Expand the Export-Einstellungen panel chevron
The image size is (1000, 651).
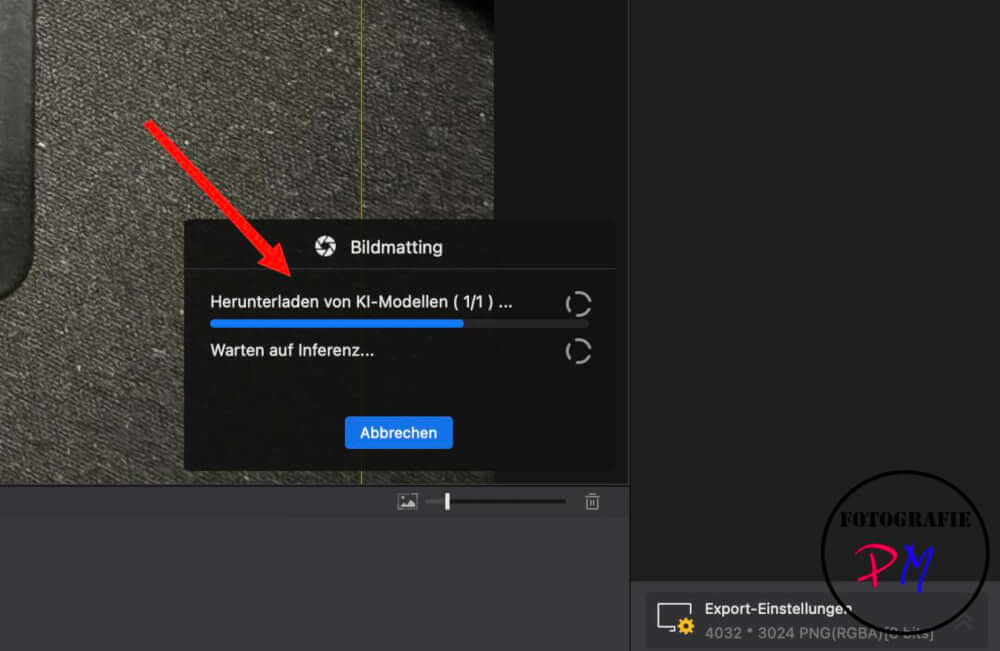tap(964, 621)
